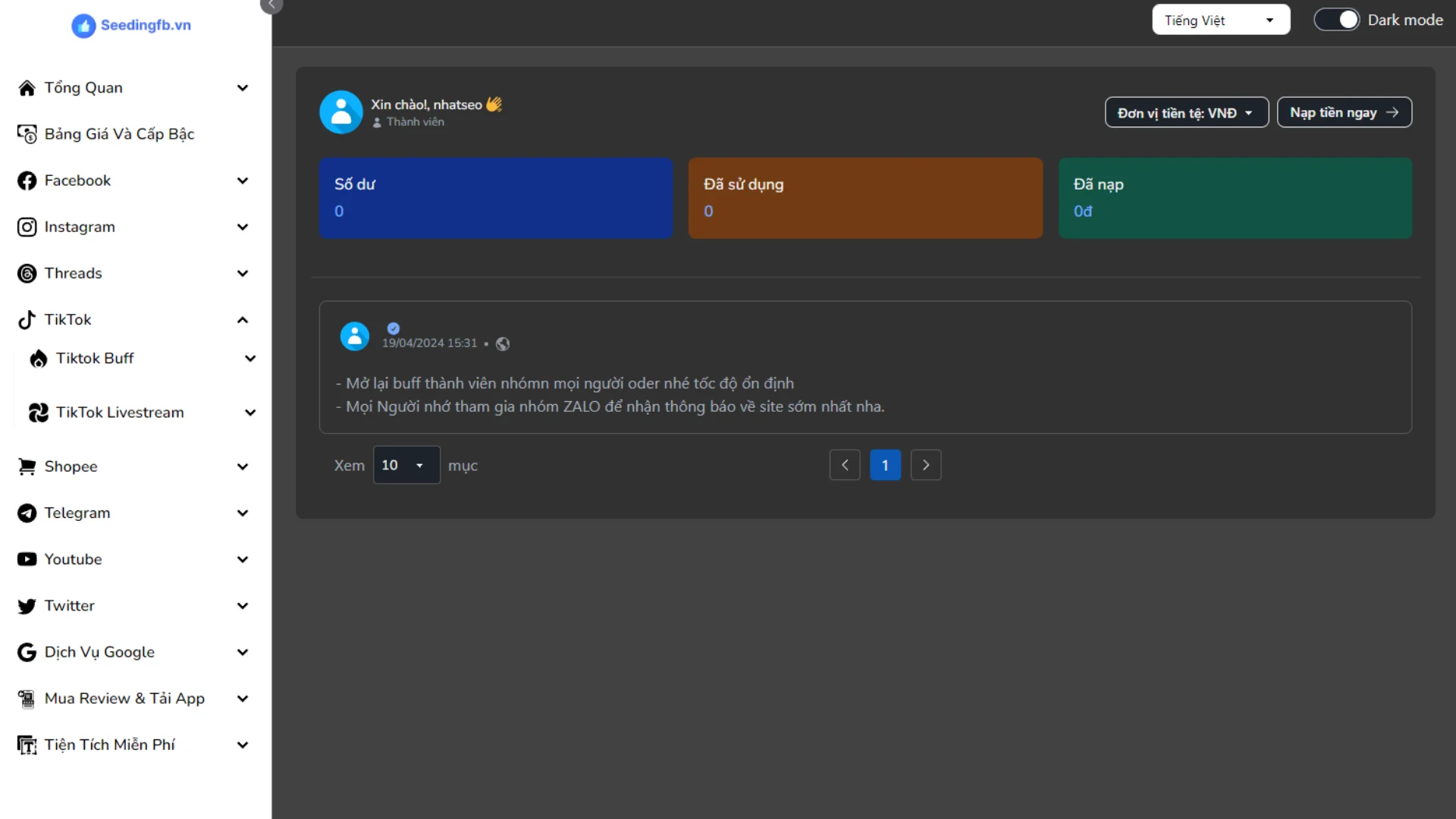Click the nhatseo user avatar
The width and height of the screenshot is (1456, 819).
coord(341,112)
